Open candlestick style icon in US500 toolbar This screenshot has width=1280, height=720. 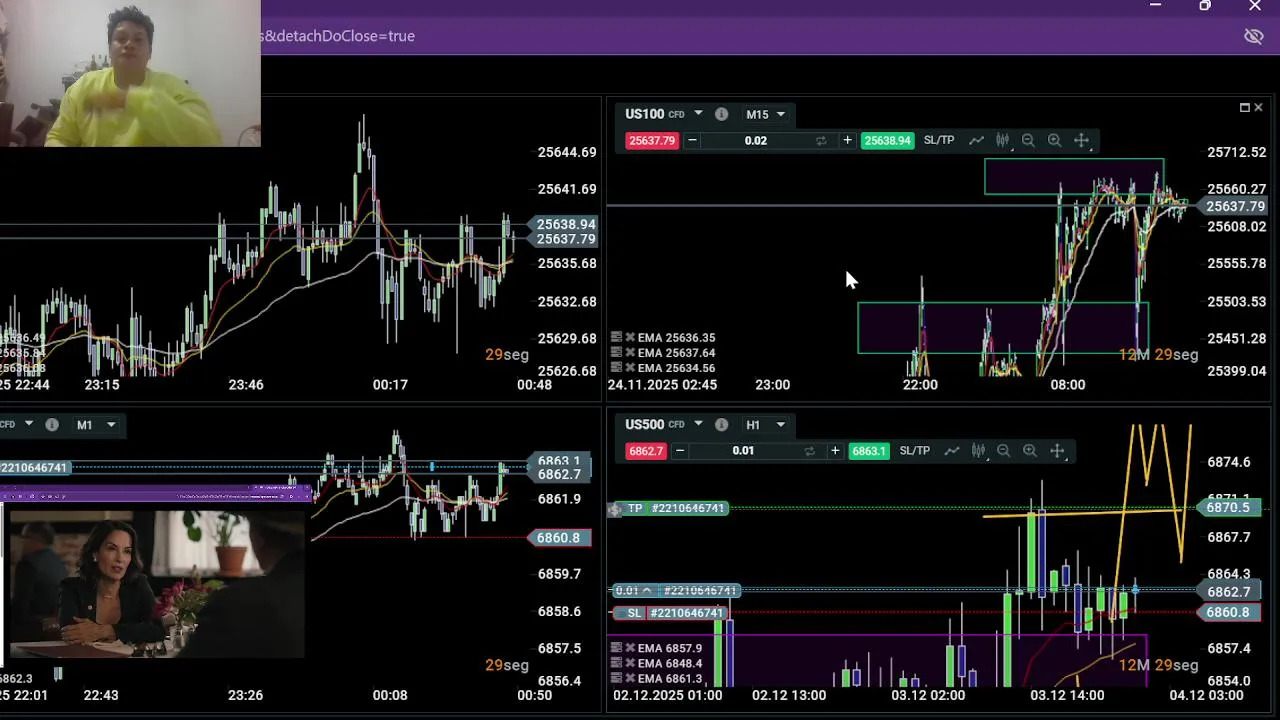click(978, 451)
